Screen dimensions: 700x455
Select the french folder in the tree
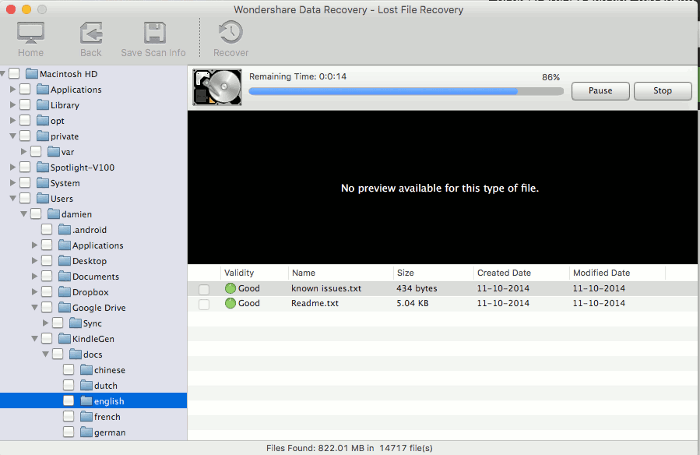coord(107,417)
